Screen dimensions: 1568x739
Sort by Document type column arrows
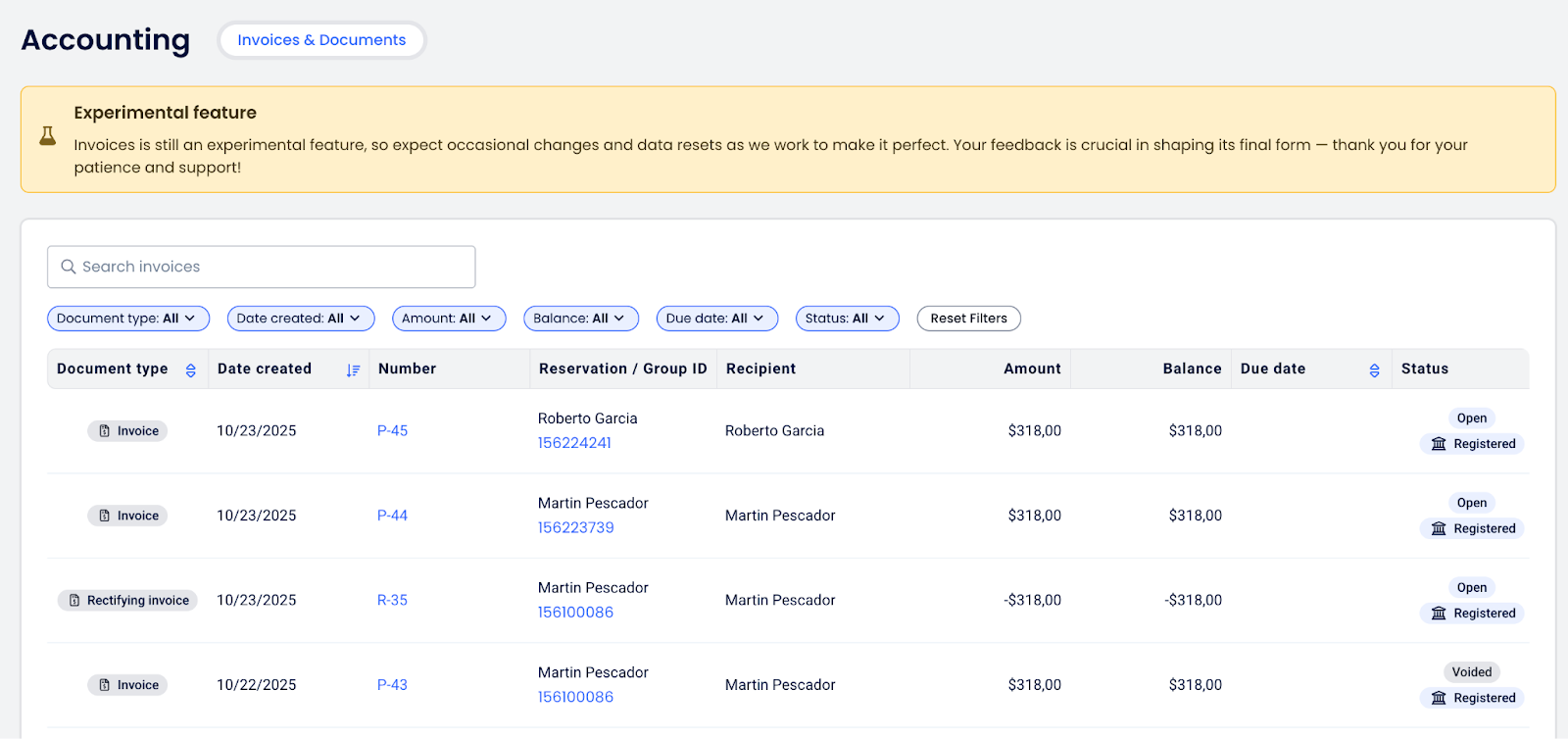click(x=191, y=369)
